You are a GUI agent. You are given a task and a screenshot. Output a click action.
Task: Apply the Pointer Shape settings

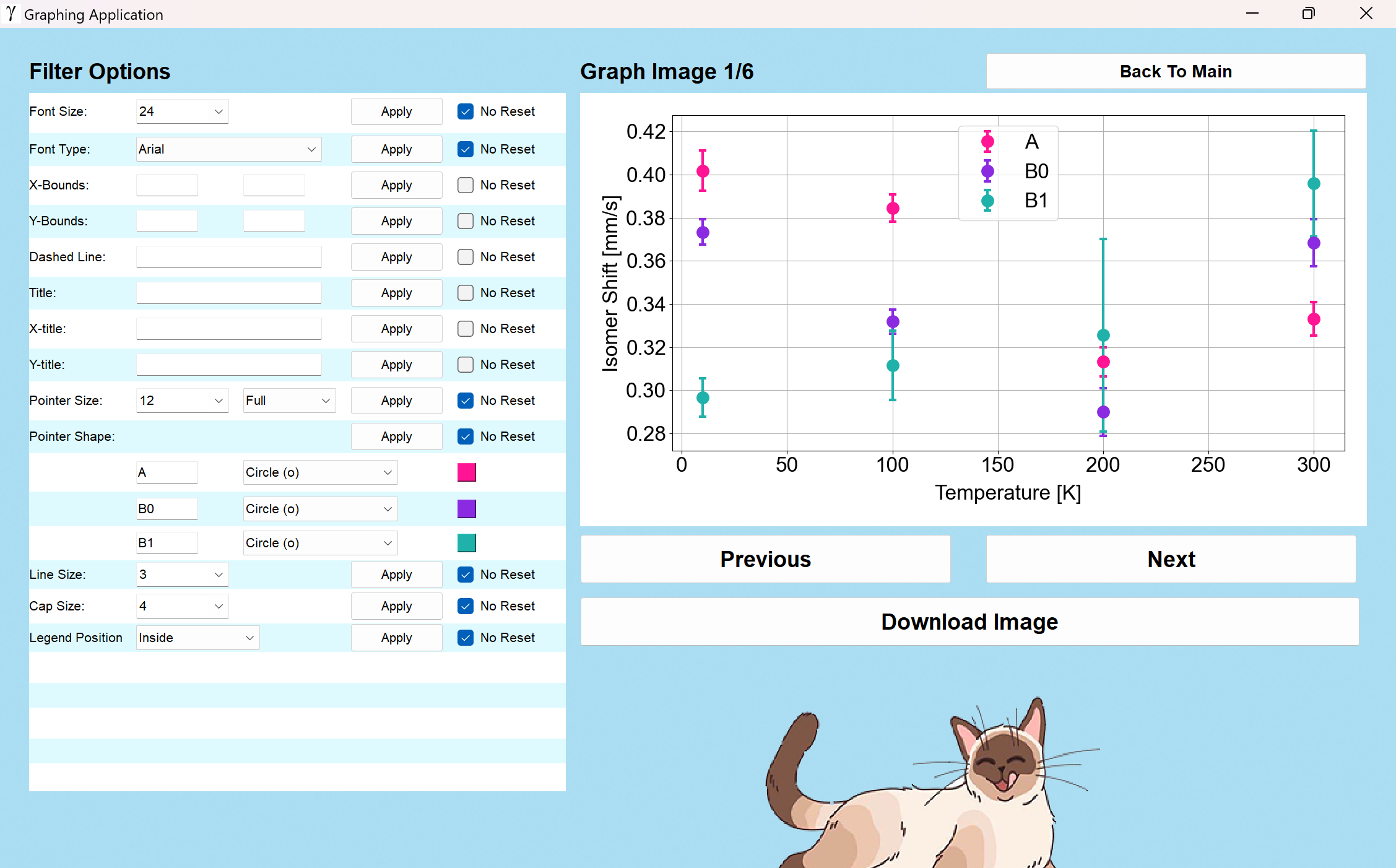point(396,436)
